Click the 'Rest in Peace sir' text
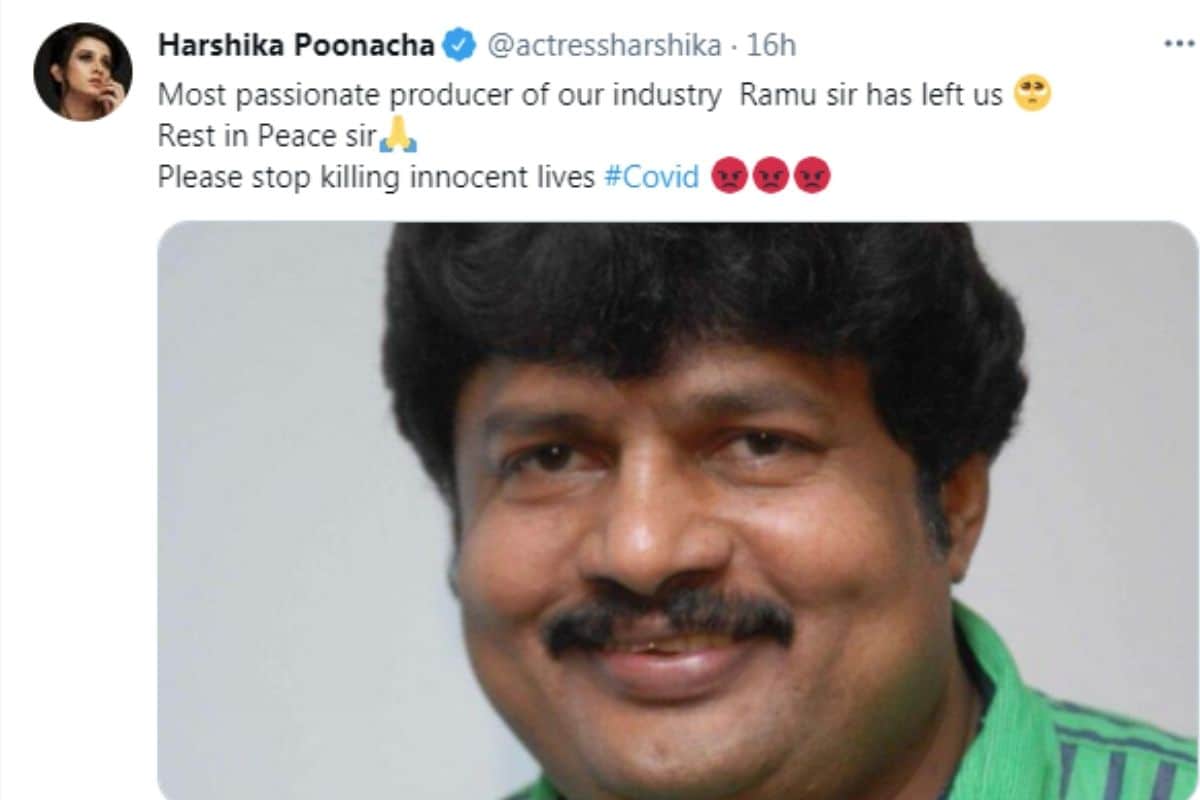This screenshot has width=1200, height=800. coord(267,135)
